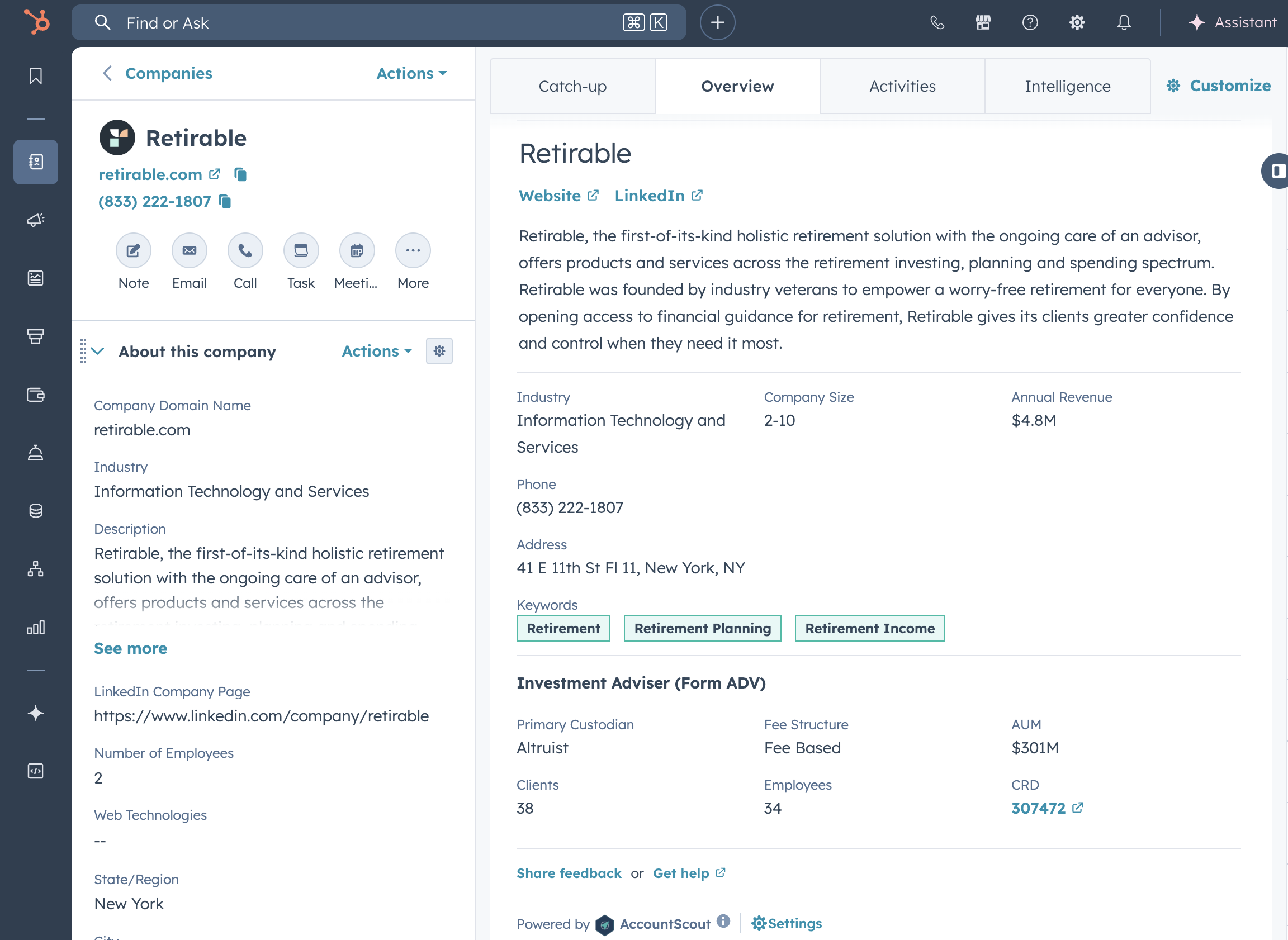Open the Catch-up tab
Viewport: 1288px width, 940px height.
click(x=572, y=86)
